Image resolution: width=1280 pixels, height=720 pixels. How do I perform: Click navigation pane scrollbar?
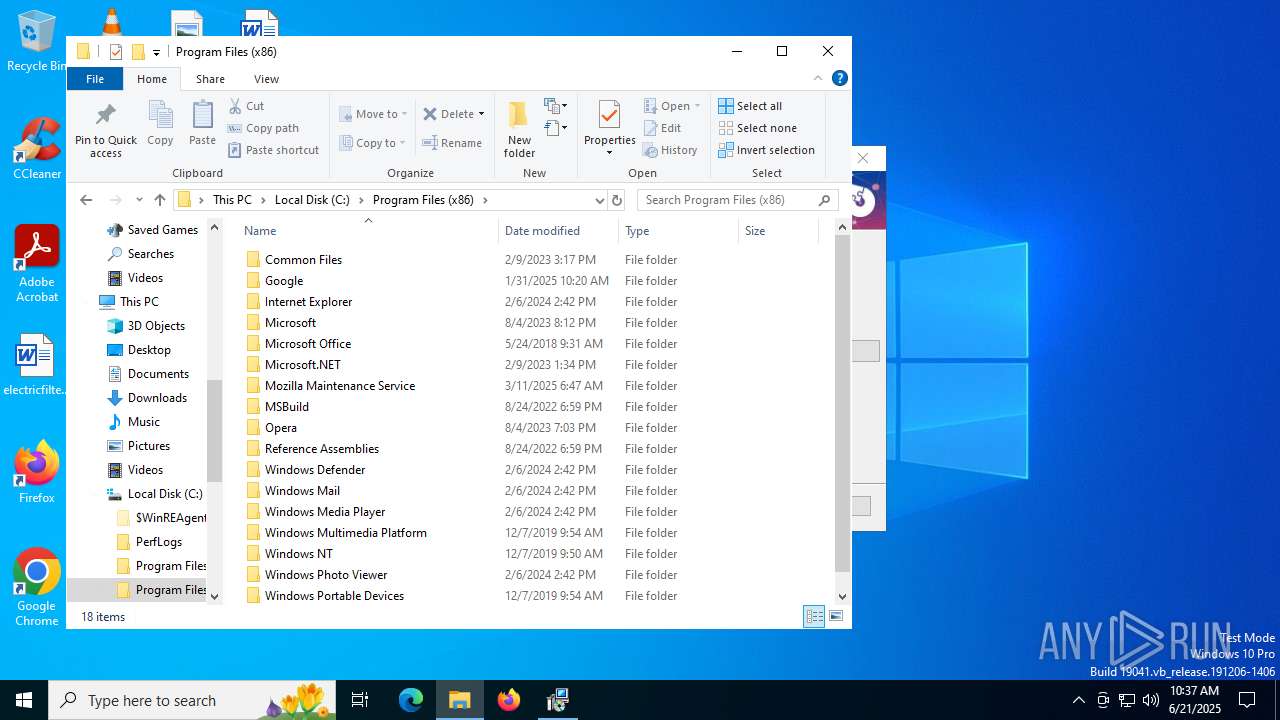(214, 430)
